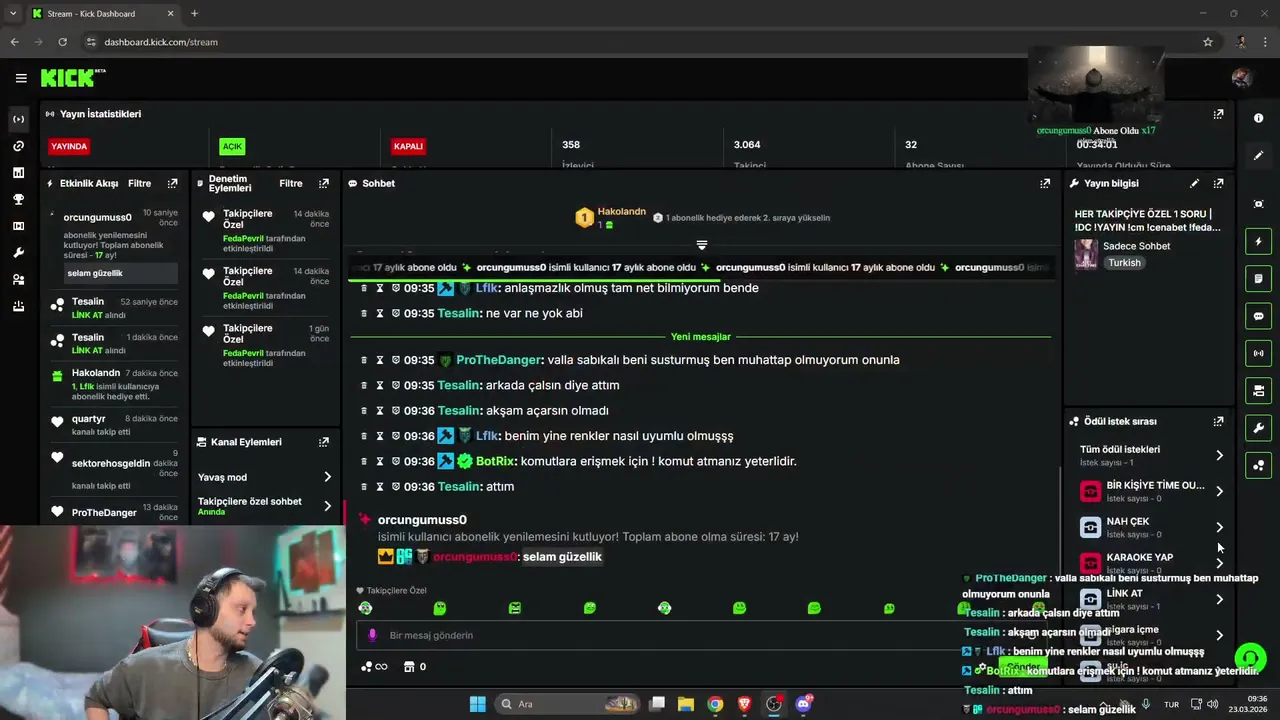The height and width of the screenshot is (720, 1280).
Task: Open the hamburger menu beside Kick logo
Action: click(21, 78)
